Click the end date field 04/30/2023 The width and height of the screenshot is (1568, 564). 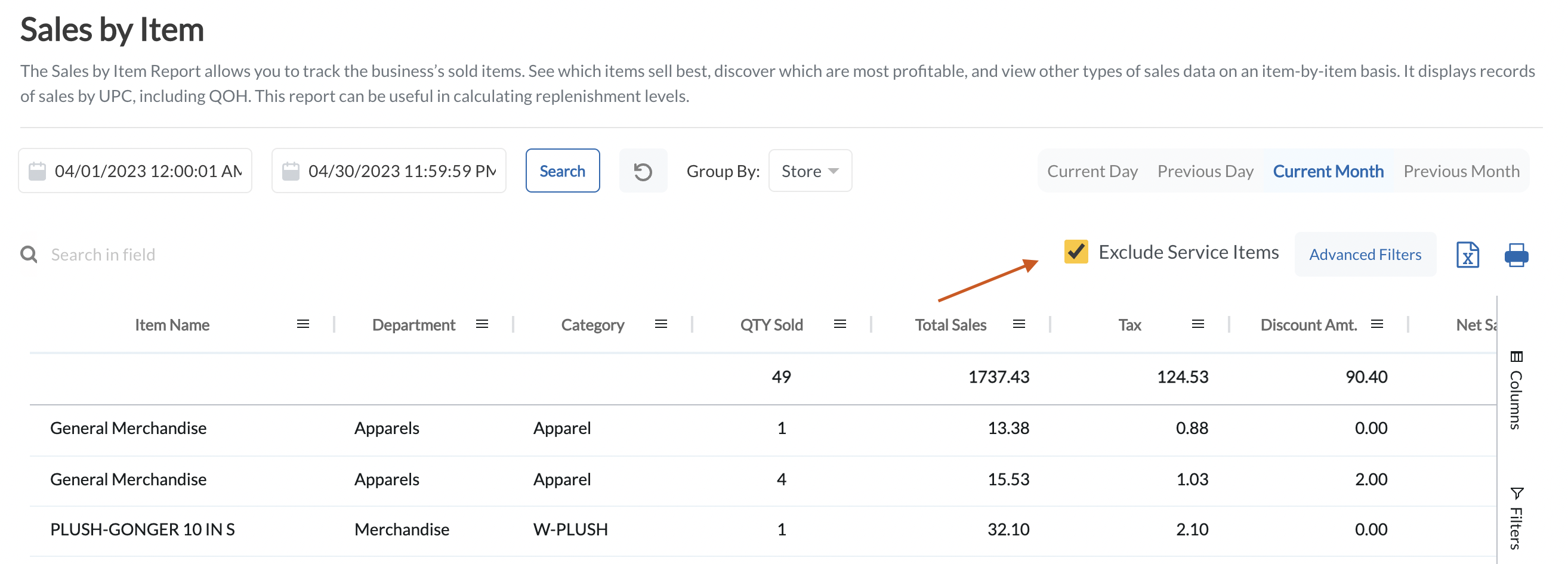click(388, 171)
